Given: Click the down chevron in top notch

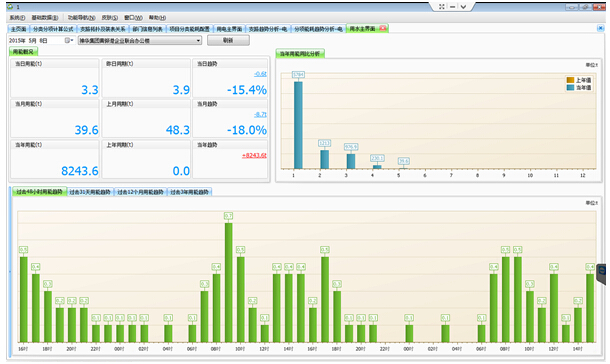Looking at the screenshot, I should [x=463, y=7].
